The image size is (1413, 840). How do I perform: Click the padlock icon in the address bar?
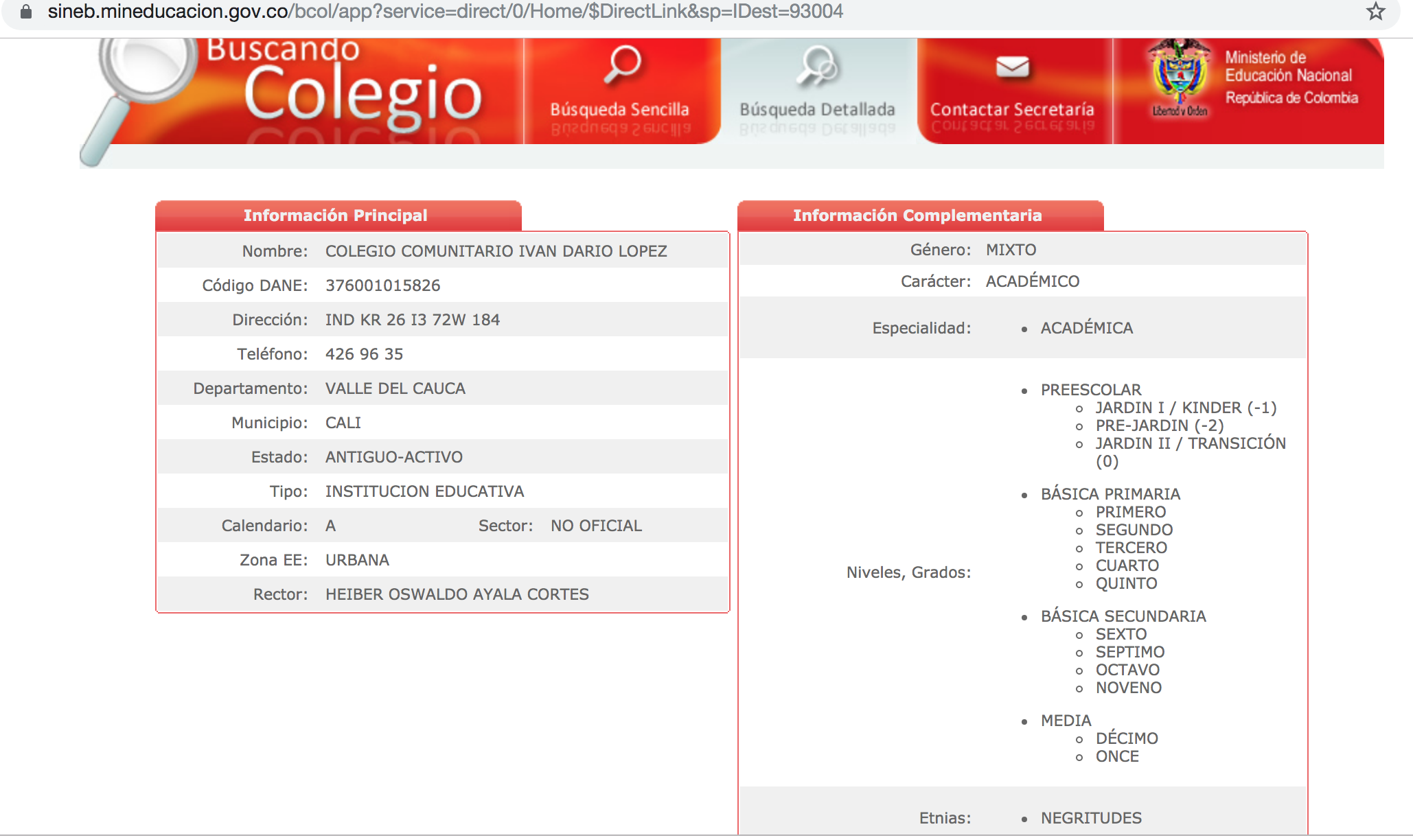[x=26, y=11]
